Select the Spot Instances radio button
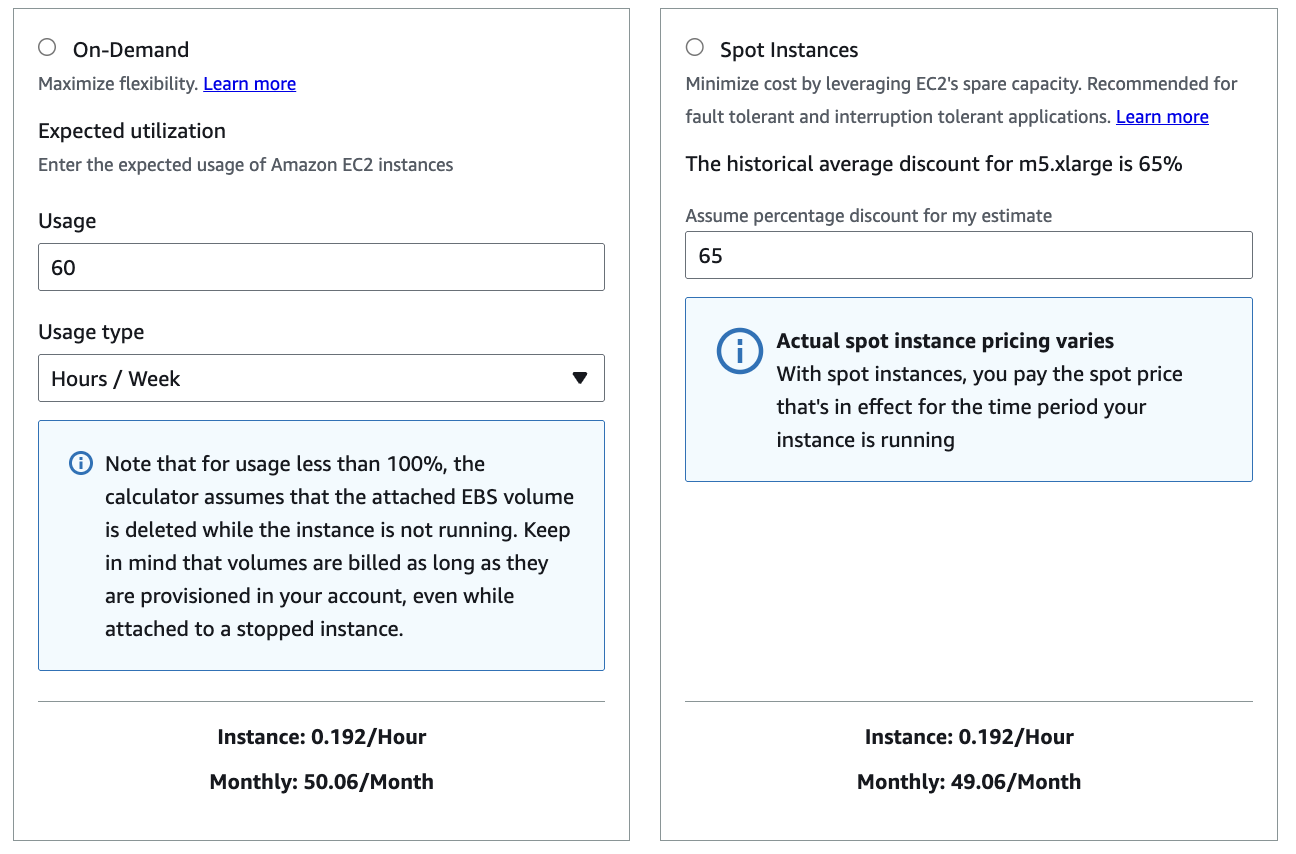This screenshot has width=1296, height=854. point(695,48)
